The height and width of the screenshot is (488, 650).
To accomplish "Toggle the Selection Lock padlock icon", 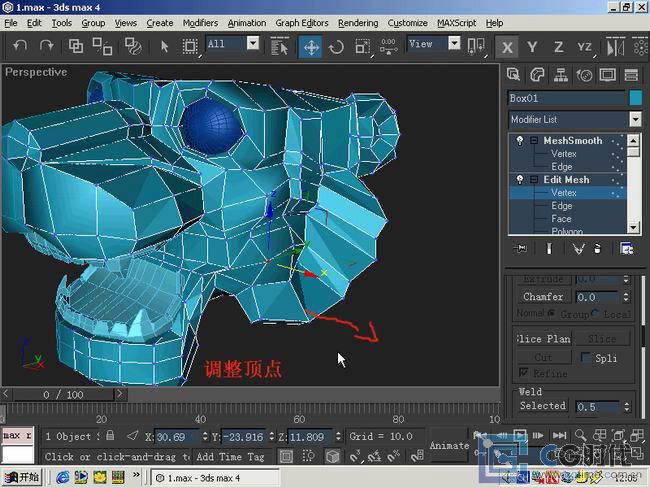I will [110, 436].
